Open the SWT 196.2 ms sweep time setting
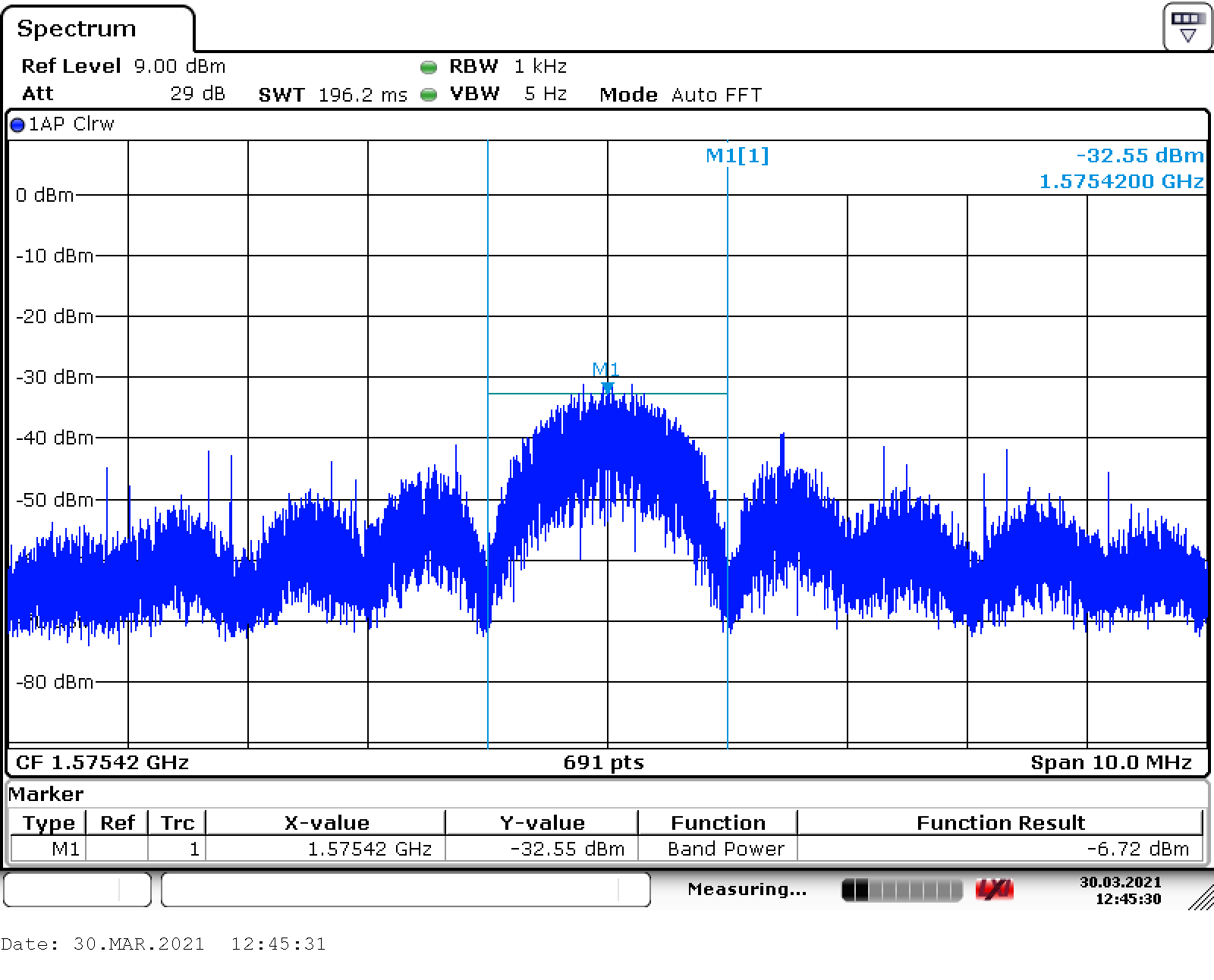 click(362, 95)
